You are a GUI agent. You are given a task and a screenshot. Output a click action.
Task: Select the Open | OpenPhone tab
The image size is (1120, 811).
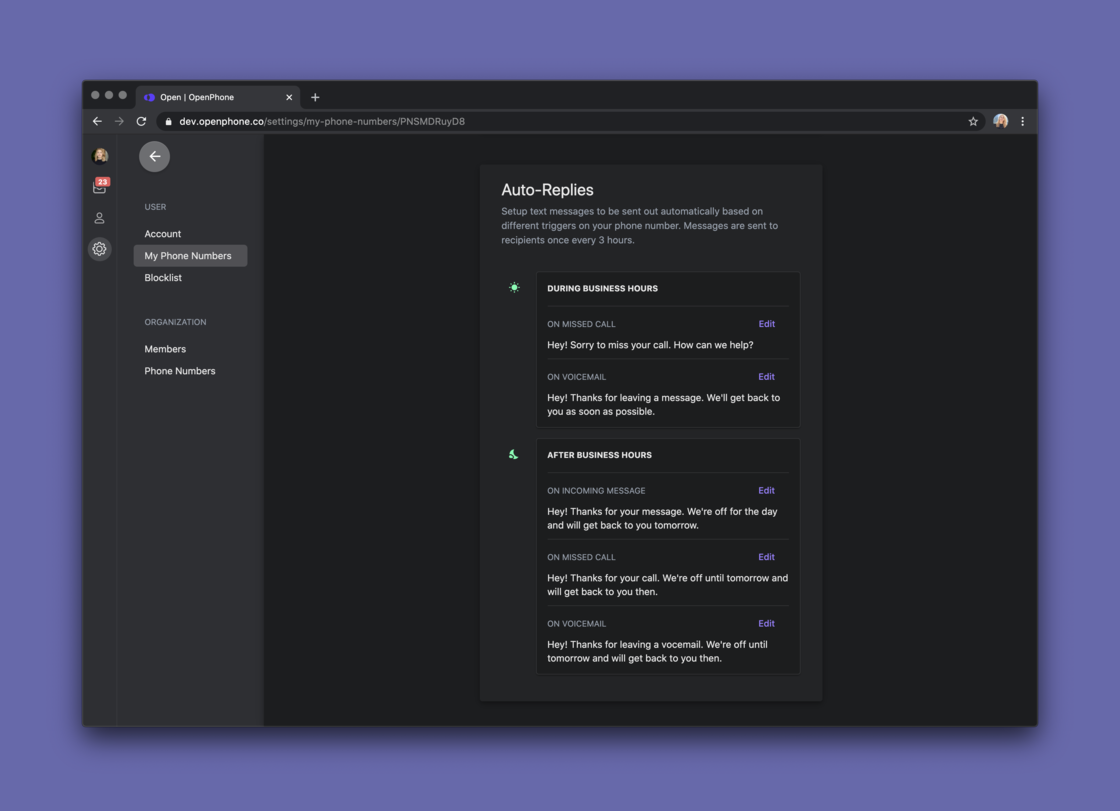click(218, 97)
